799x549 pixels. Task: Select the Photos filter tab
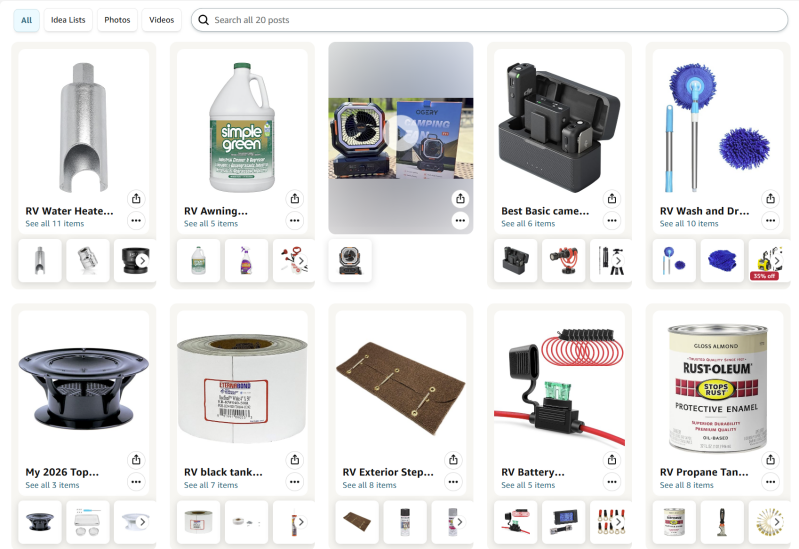[117, 20]
